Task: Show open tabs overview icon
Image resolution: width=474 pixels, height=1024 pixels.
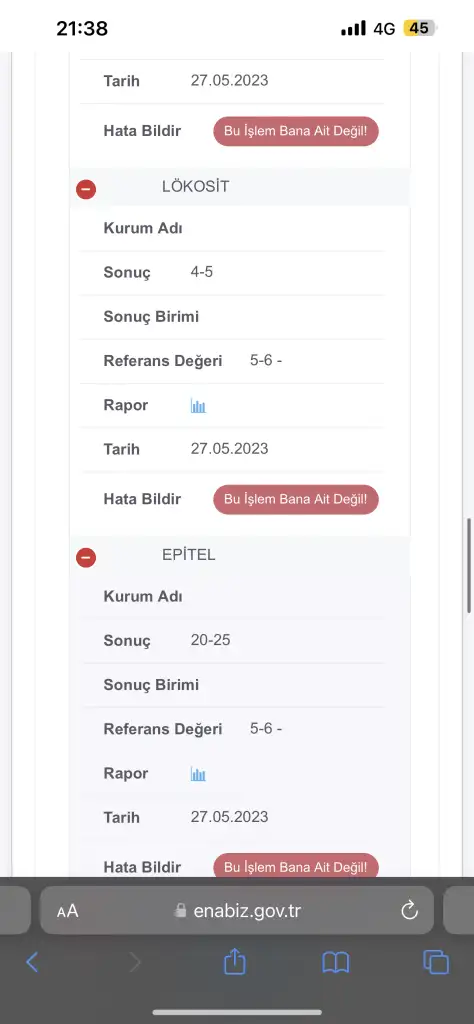Action: (436, 962)
